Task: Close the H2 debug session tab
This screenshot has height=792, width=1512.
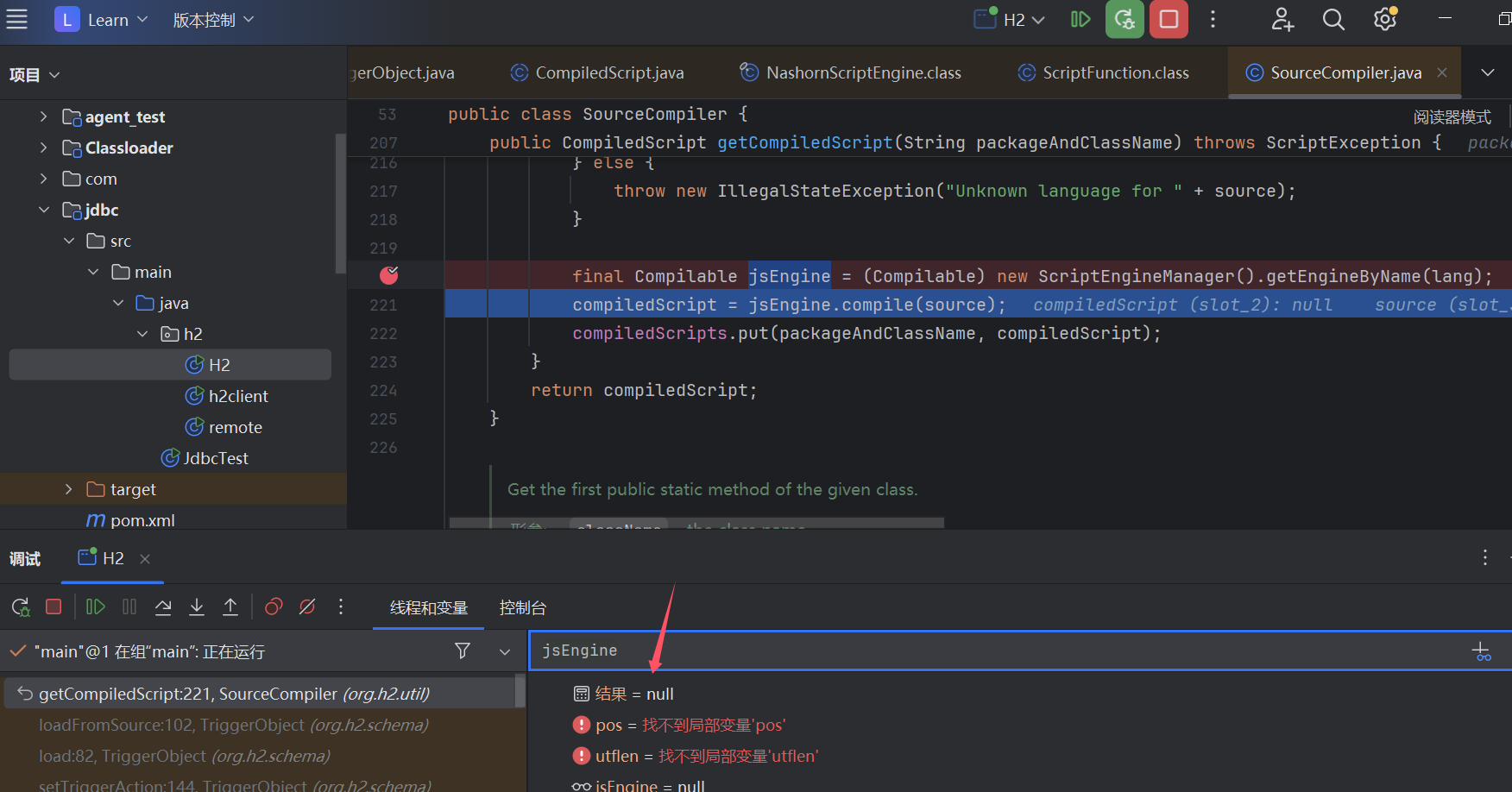Action: point(145,559)
